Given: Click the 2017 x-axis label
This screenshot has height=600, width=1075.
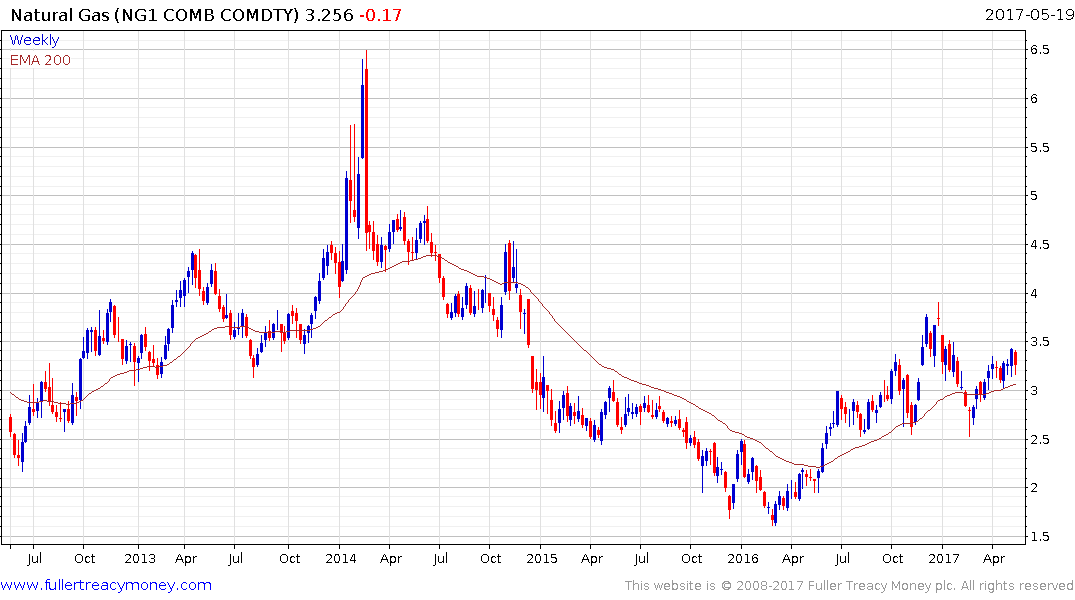Looking at the screenshot, I should (943, 558).
